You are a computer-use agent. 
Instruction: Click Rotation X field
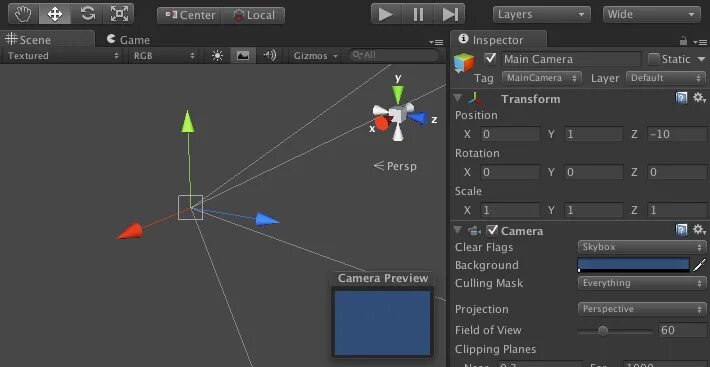click(x=510, y=172)
